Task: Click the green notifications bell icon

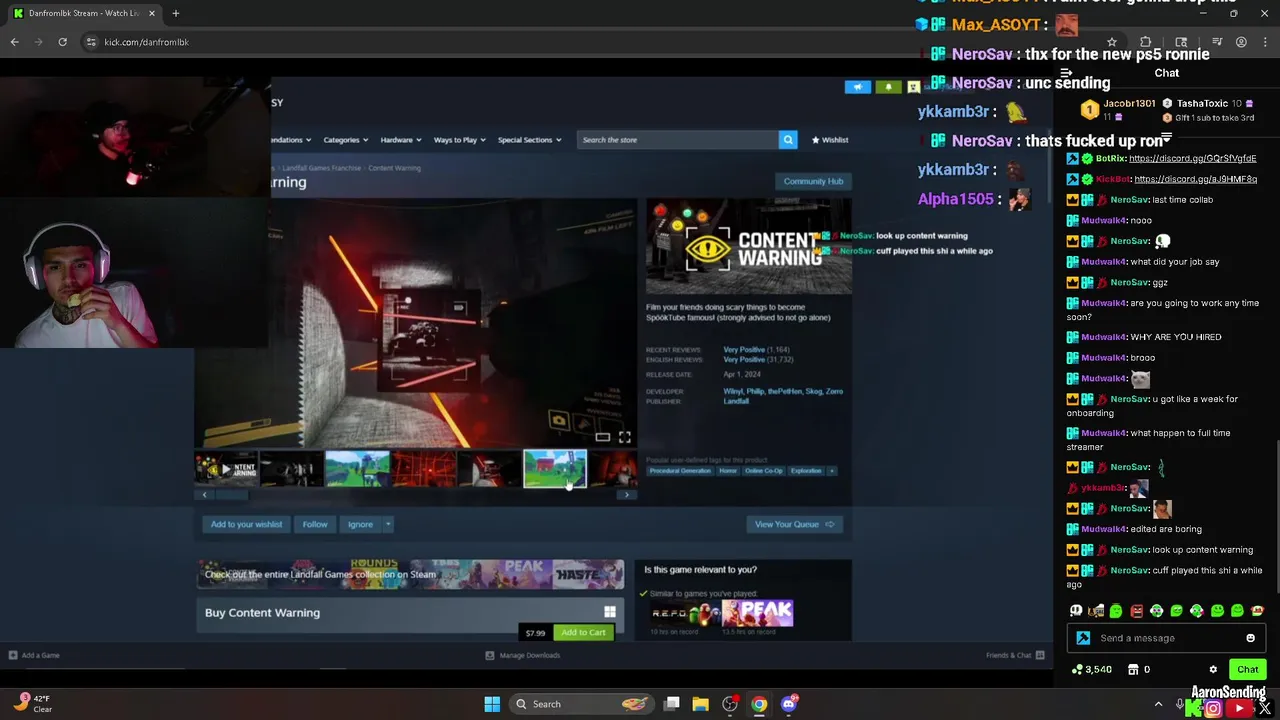Action: pyautogui.click(x=888, y=87)
